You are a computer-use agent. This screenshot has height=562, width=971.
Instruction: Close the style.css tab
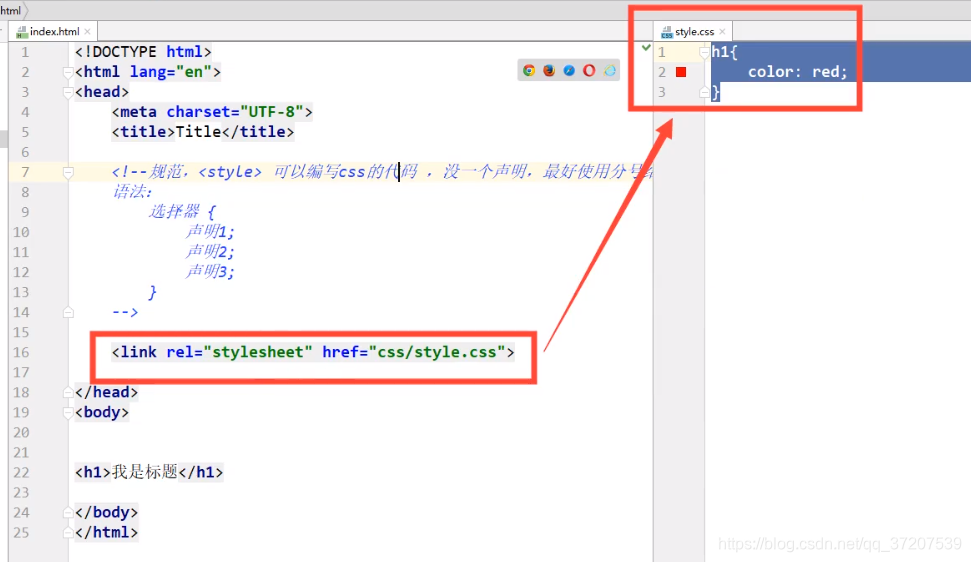(722, 32)
